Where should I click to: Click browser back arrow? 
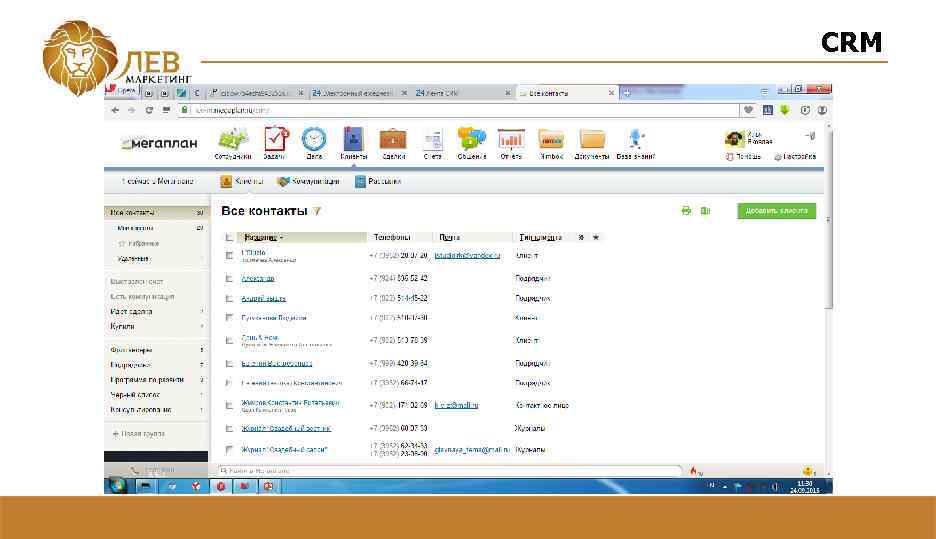click(x=115, y=110)
